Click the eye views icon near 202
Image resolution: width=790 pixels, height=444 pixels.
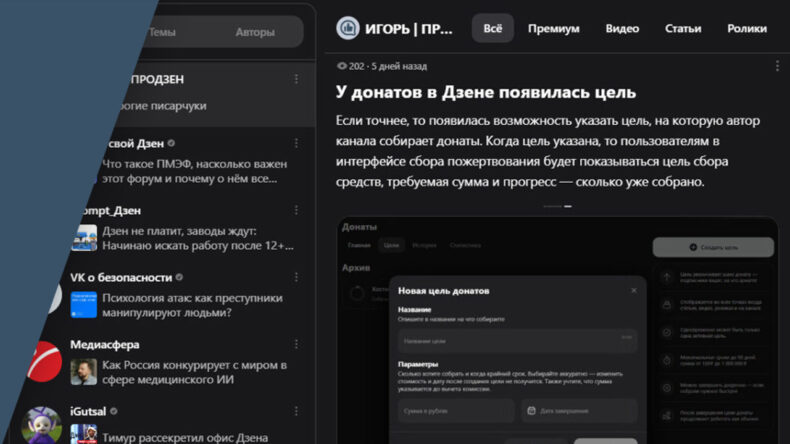tap(342, 66)
